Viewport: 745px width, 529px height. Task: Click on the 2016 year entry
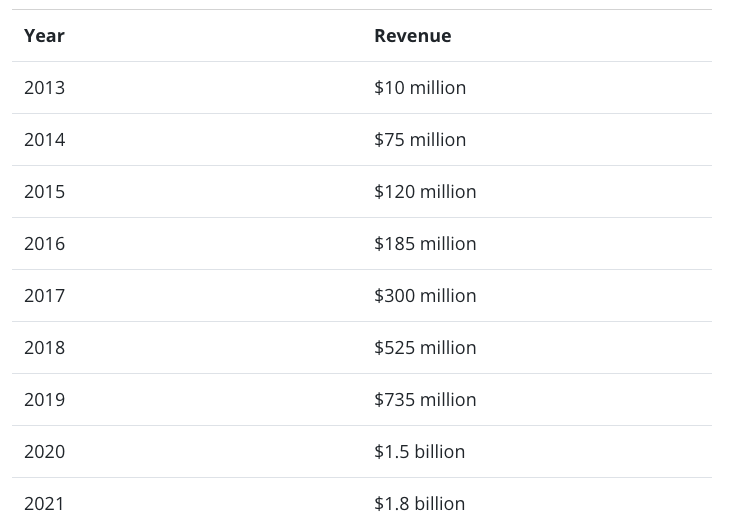pyautogui.click(x=44, y=244)
